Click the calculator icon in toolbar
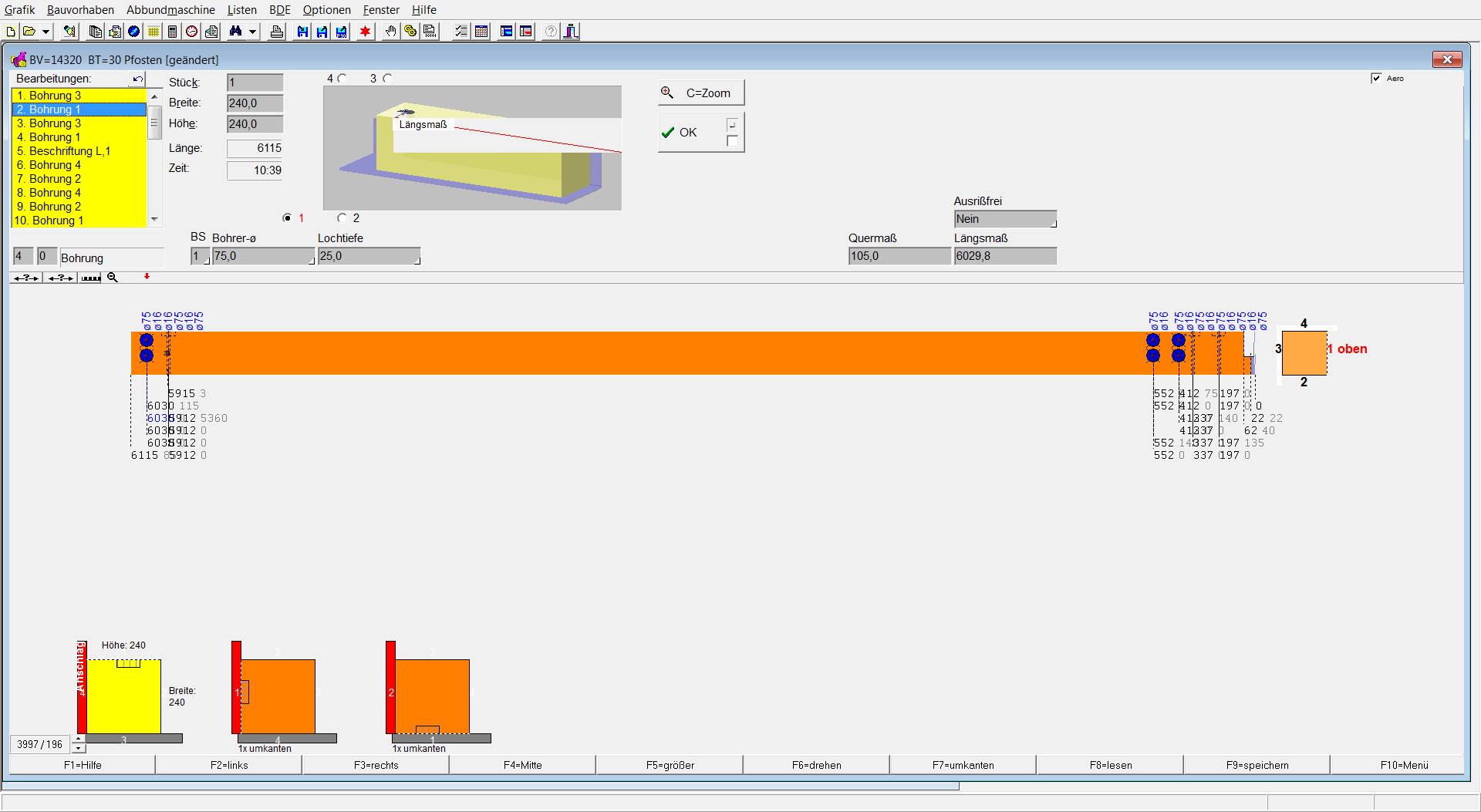 click(173, 32)
